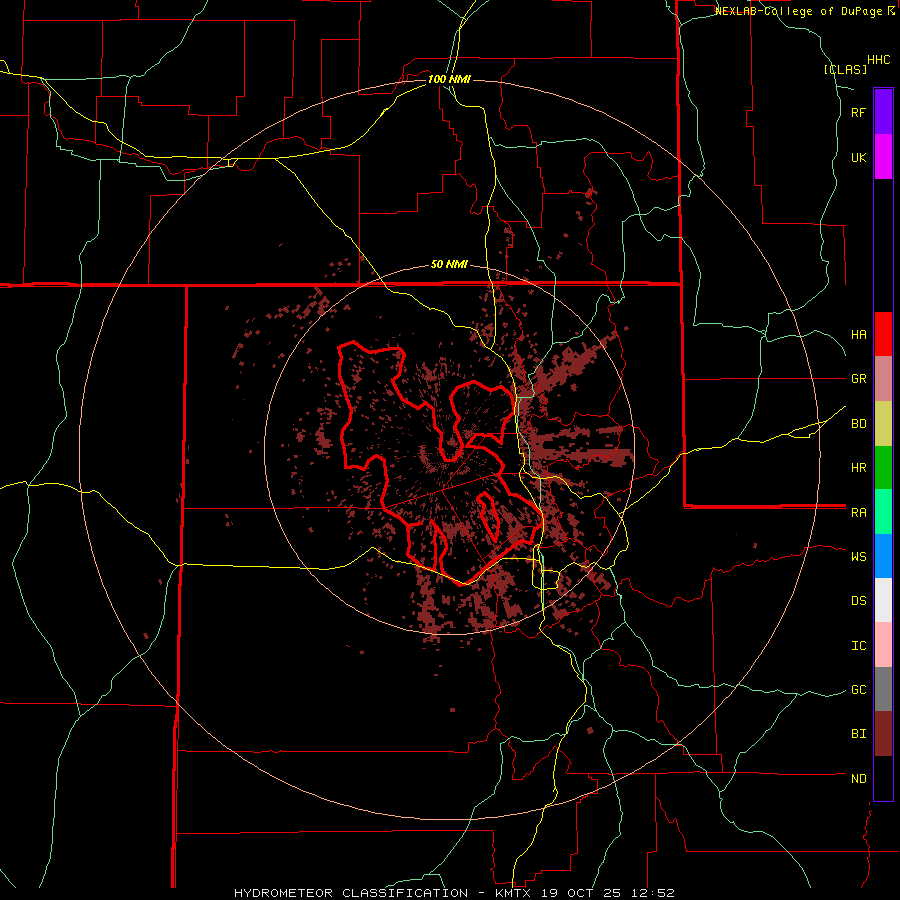Select the IC pink legend swatch
Viewport: 900px width, 900px height.
tap(883, 645)
